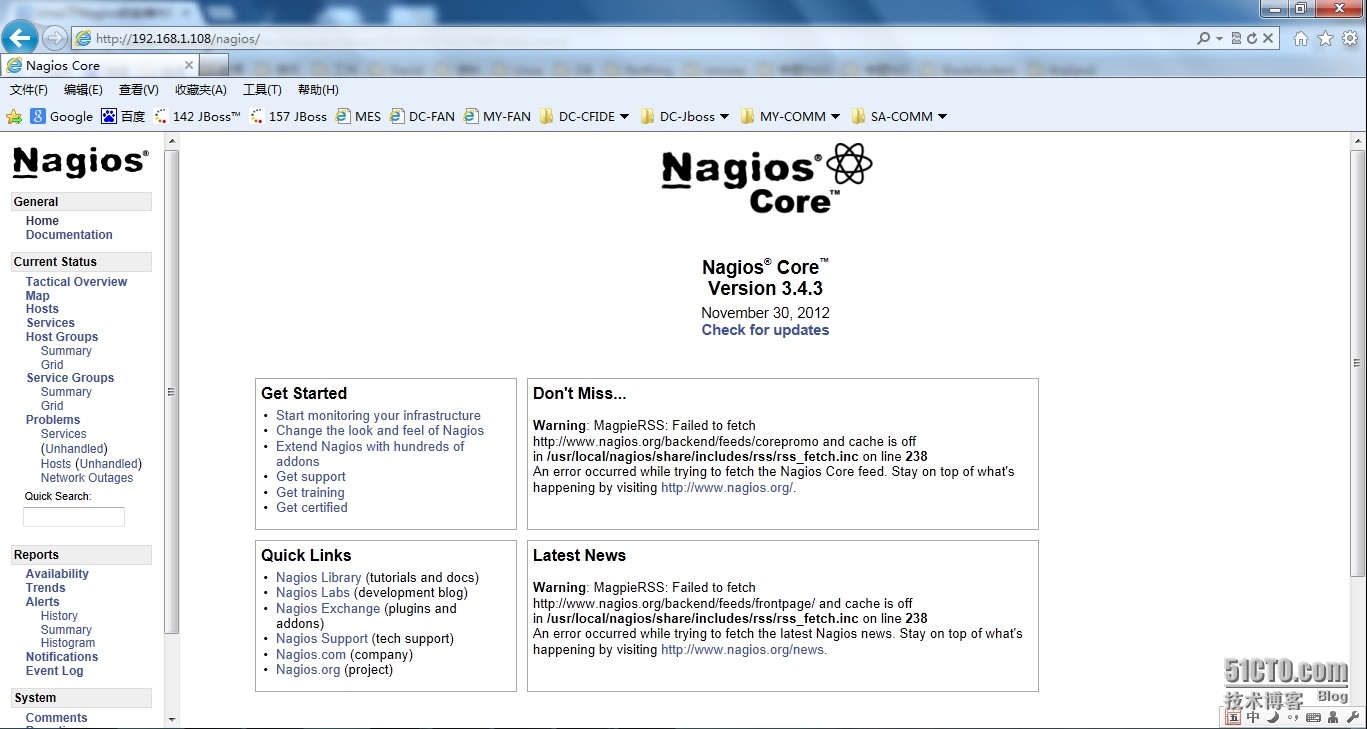Open Favorites star icon at top right

coord(1326,38)
